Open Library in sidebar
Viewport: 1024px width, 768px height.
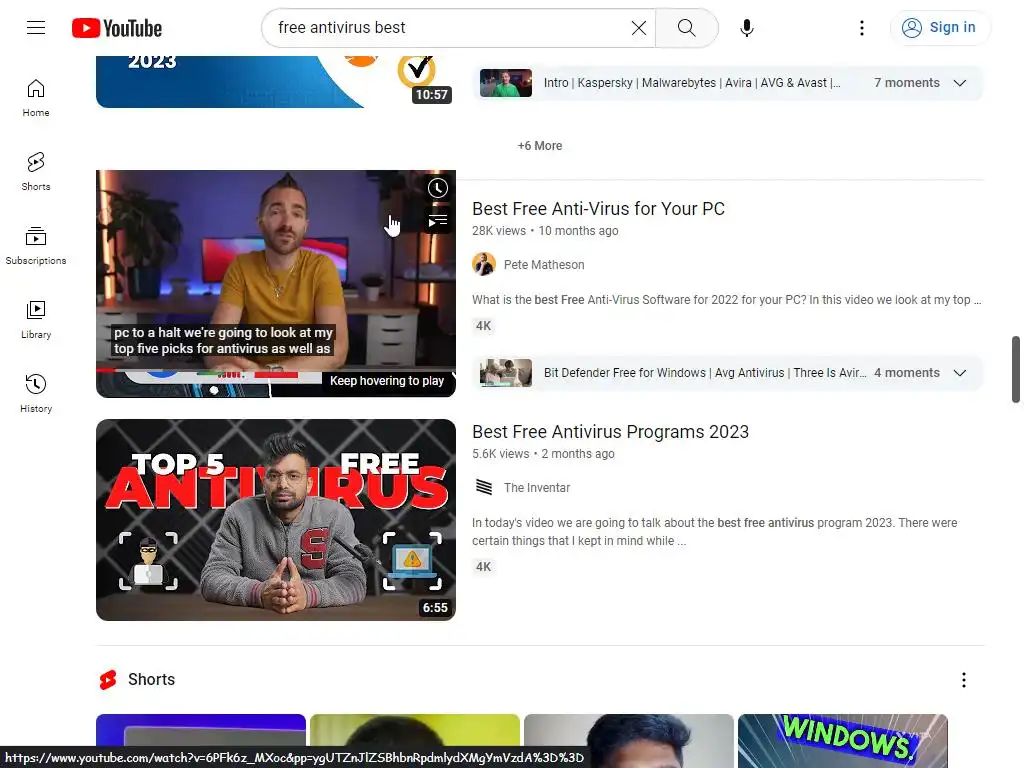click(36, 319)
